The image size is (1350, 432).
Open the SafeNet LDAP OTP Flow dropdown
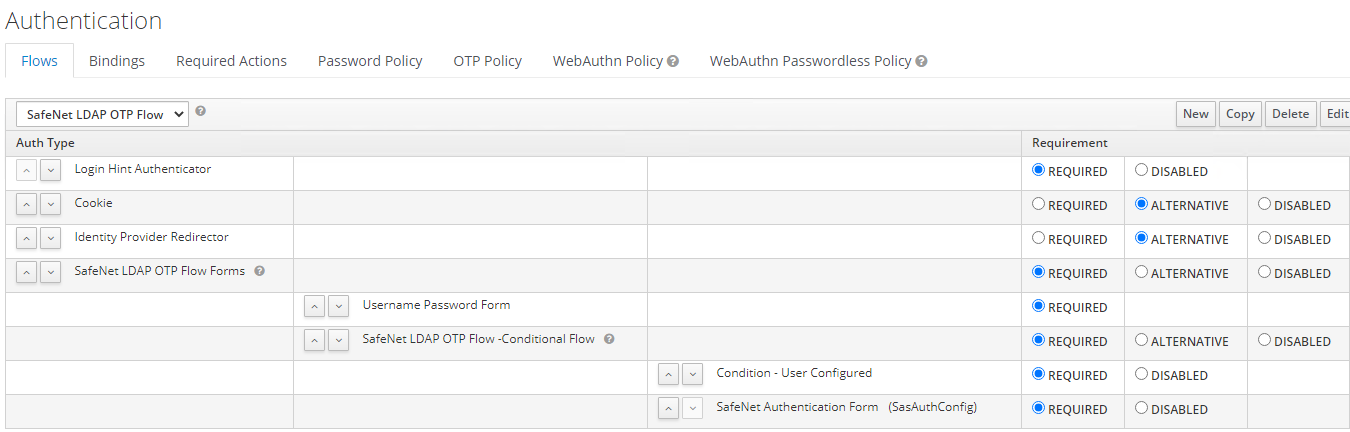102,114
